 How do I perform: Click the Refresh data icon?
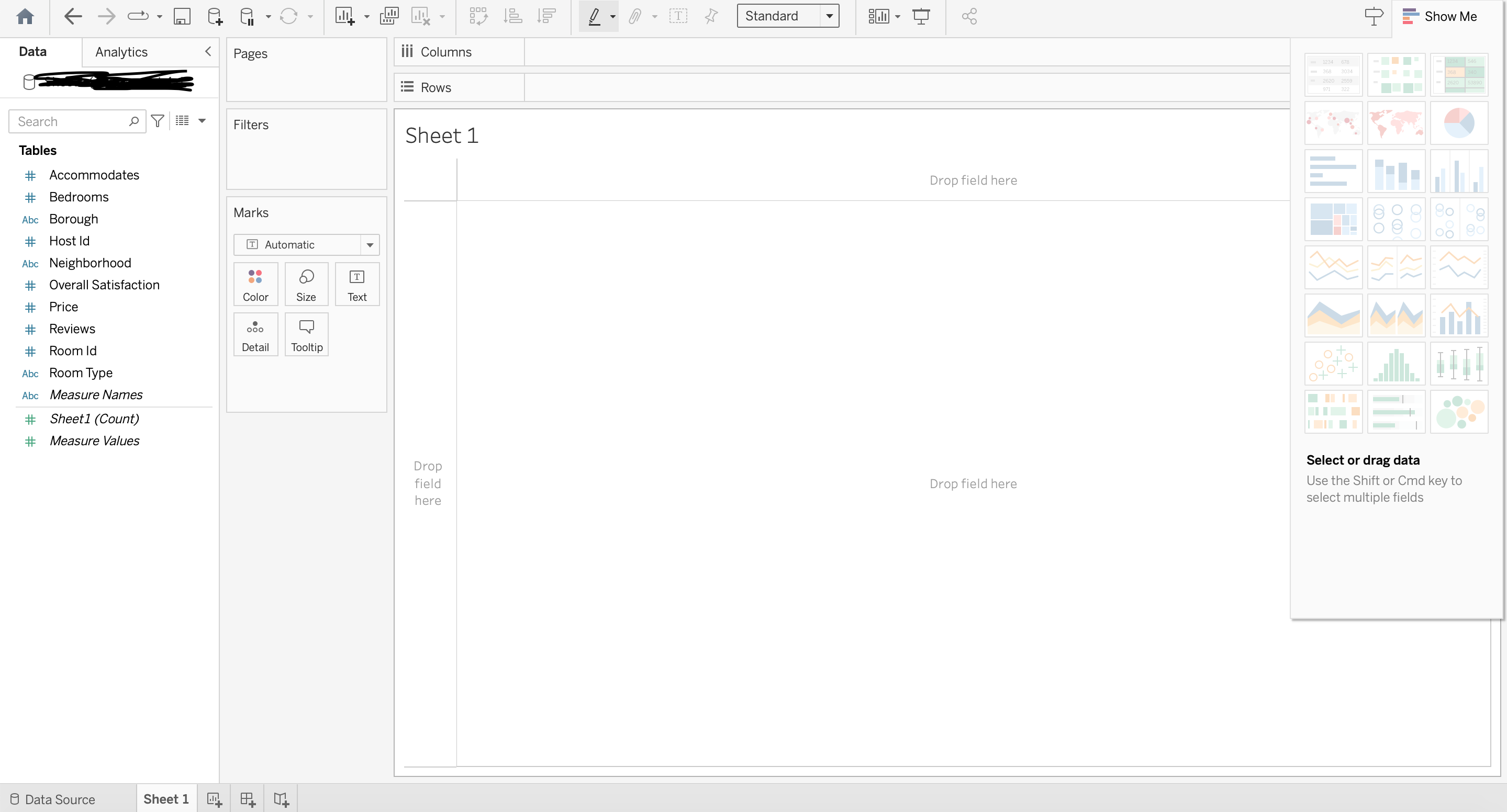pos(288,16)
